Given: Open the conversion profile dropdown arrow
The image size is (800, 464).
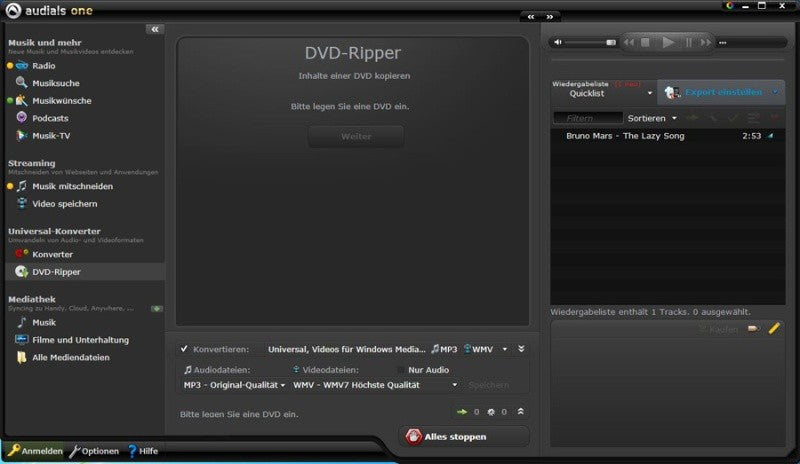Looking at the screenshot, I should point(505,349).
